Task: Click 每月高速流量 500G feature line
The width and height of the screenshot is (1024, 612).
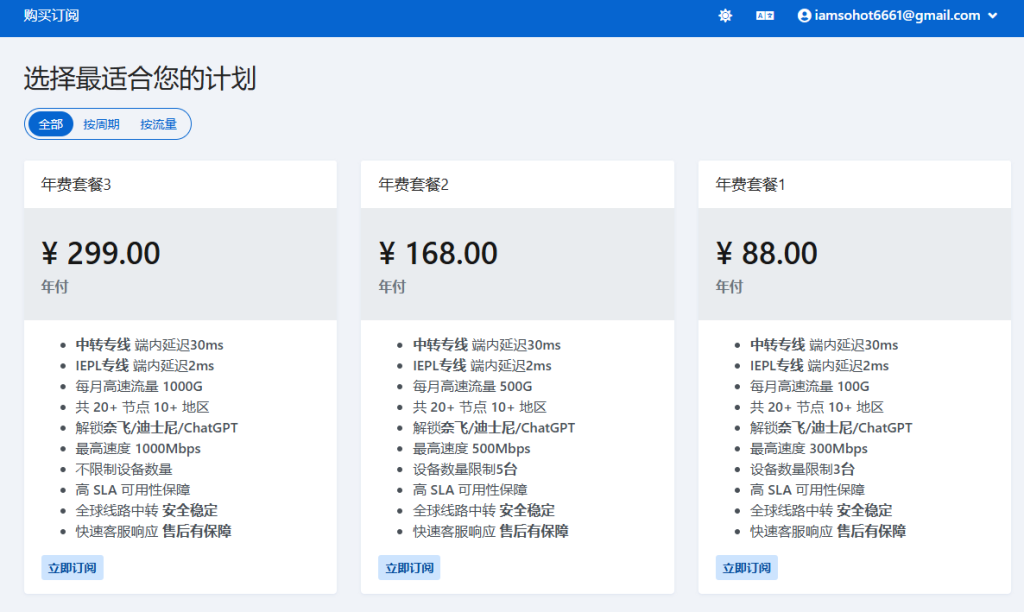Action: point(472,386)
